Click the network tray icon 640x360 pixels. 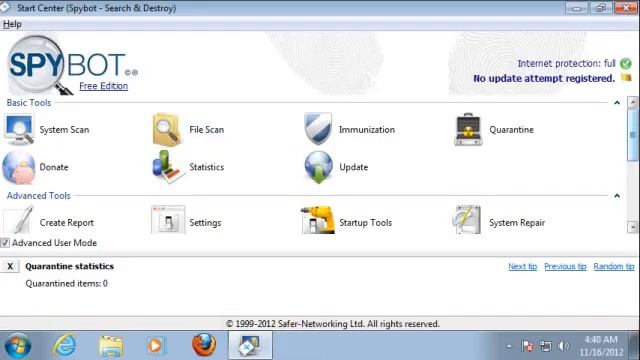(545, 347)
